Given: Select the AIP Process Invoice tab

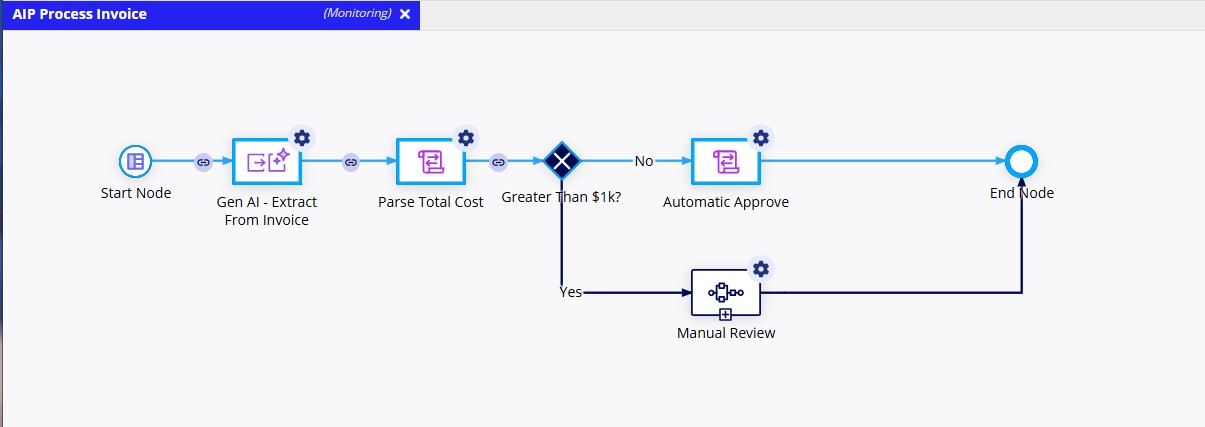Looking at the screenshot, I should click(x=211, y=14).
